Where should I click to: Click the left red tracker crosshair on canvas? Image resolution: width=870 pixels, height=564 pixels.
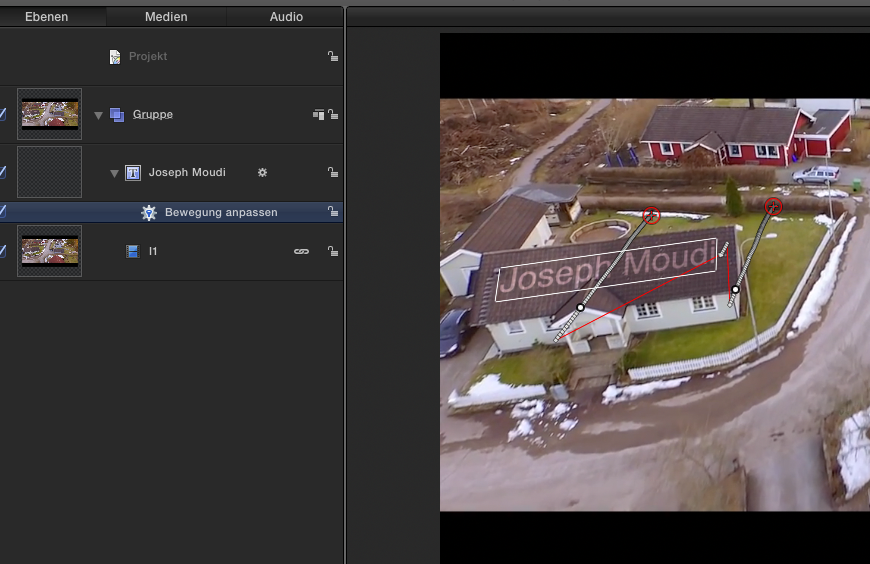click(x=651, y=215)
